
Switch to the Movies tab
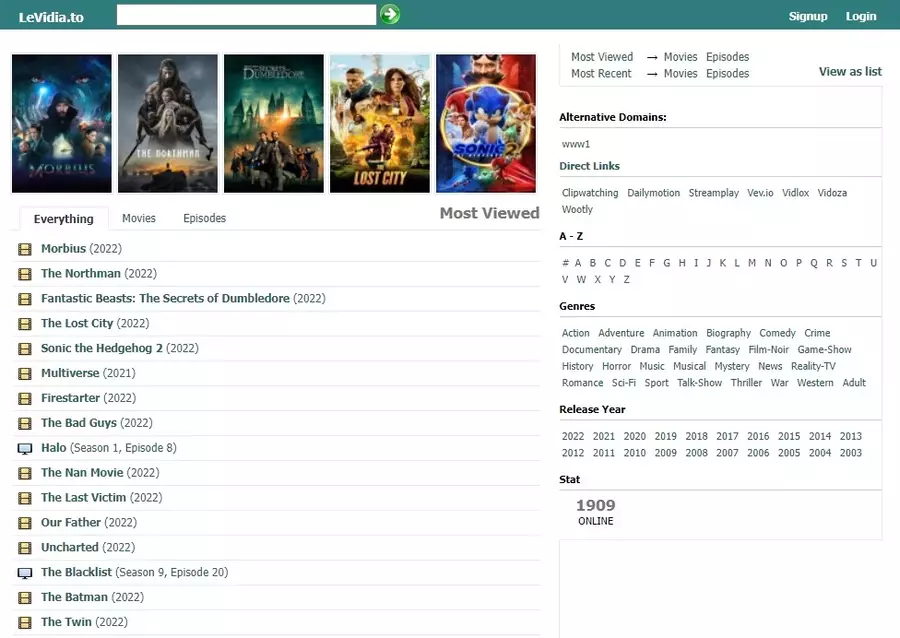139,218
